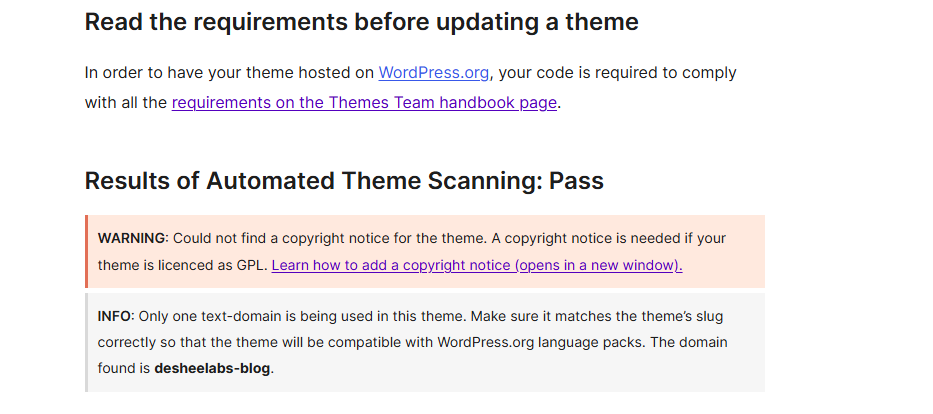Open the Themes Team handbook requirements link
The width and height of the screenshot is (933, 414).
pos(364,103)
